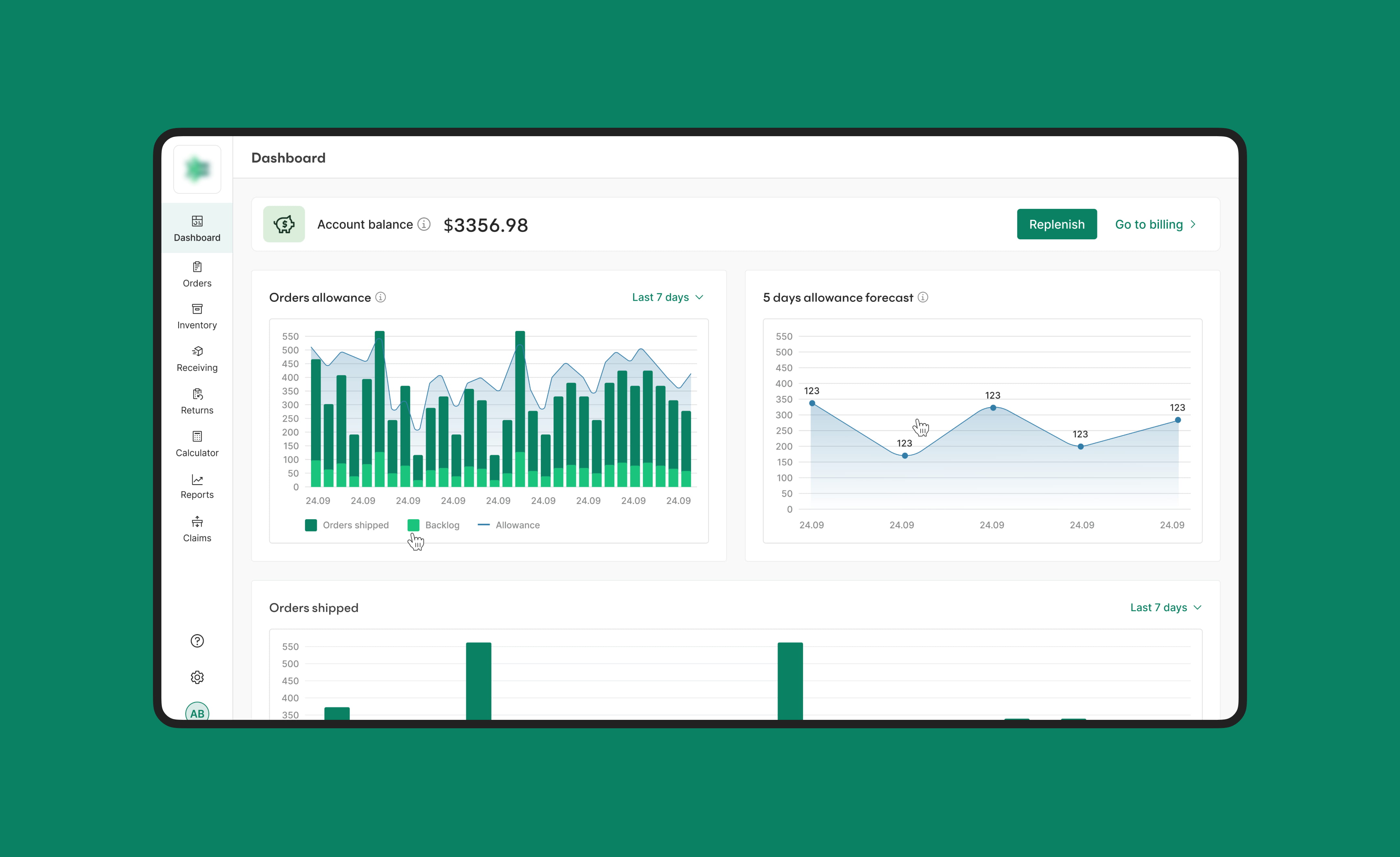Click the Claims icon in sidebar
The height and width of the screenshot is (857, 1400).
click(x=197, y=521)
